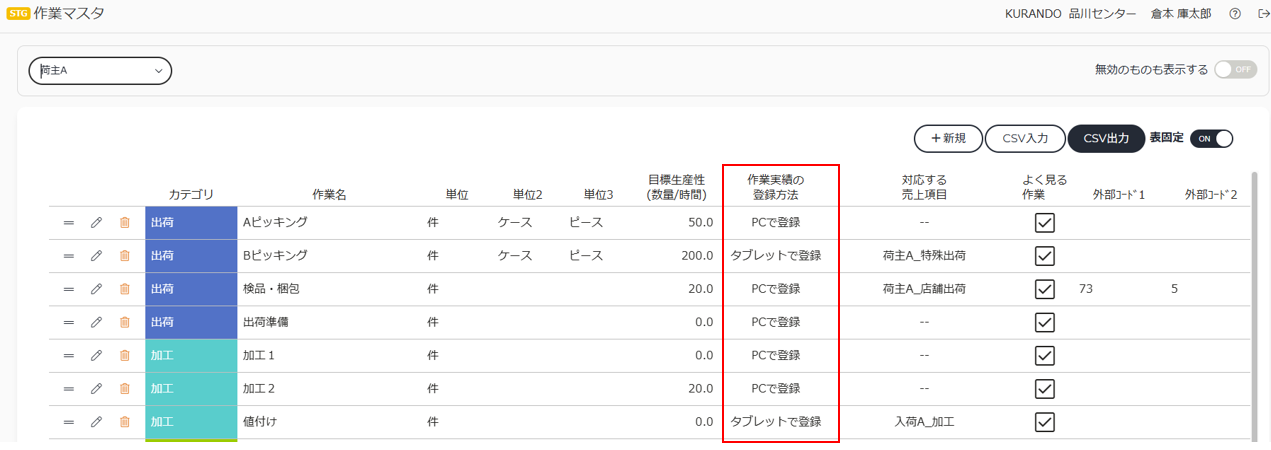
Task: Edit the 加工２ row with pencil icon
Action: point(97,388)
